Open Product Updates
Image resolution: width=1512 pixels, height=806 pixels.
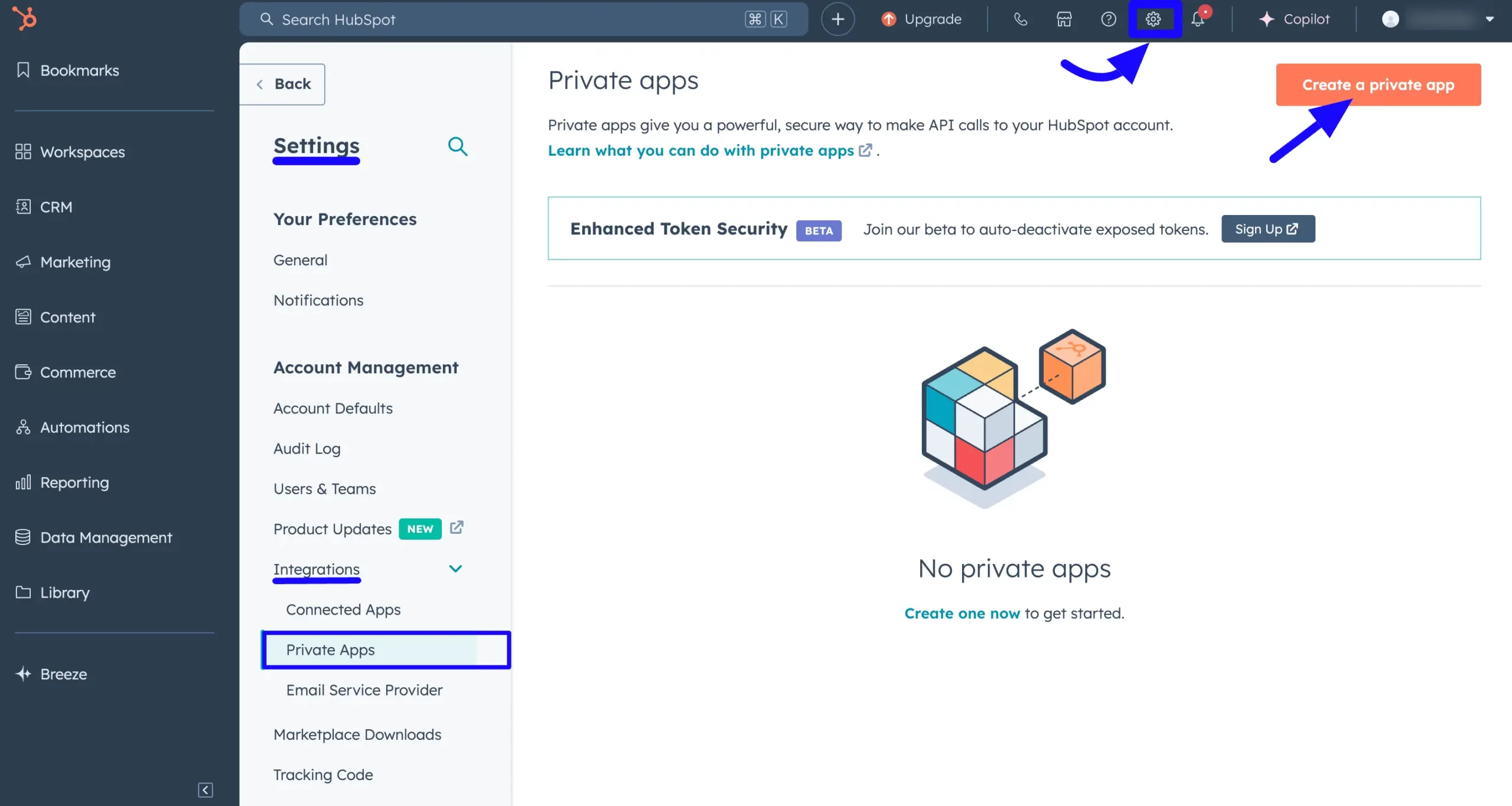pos(333,529)
